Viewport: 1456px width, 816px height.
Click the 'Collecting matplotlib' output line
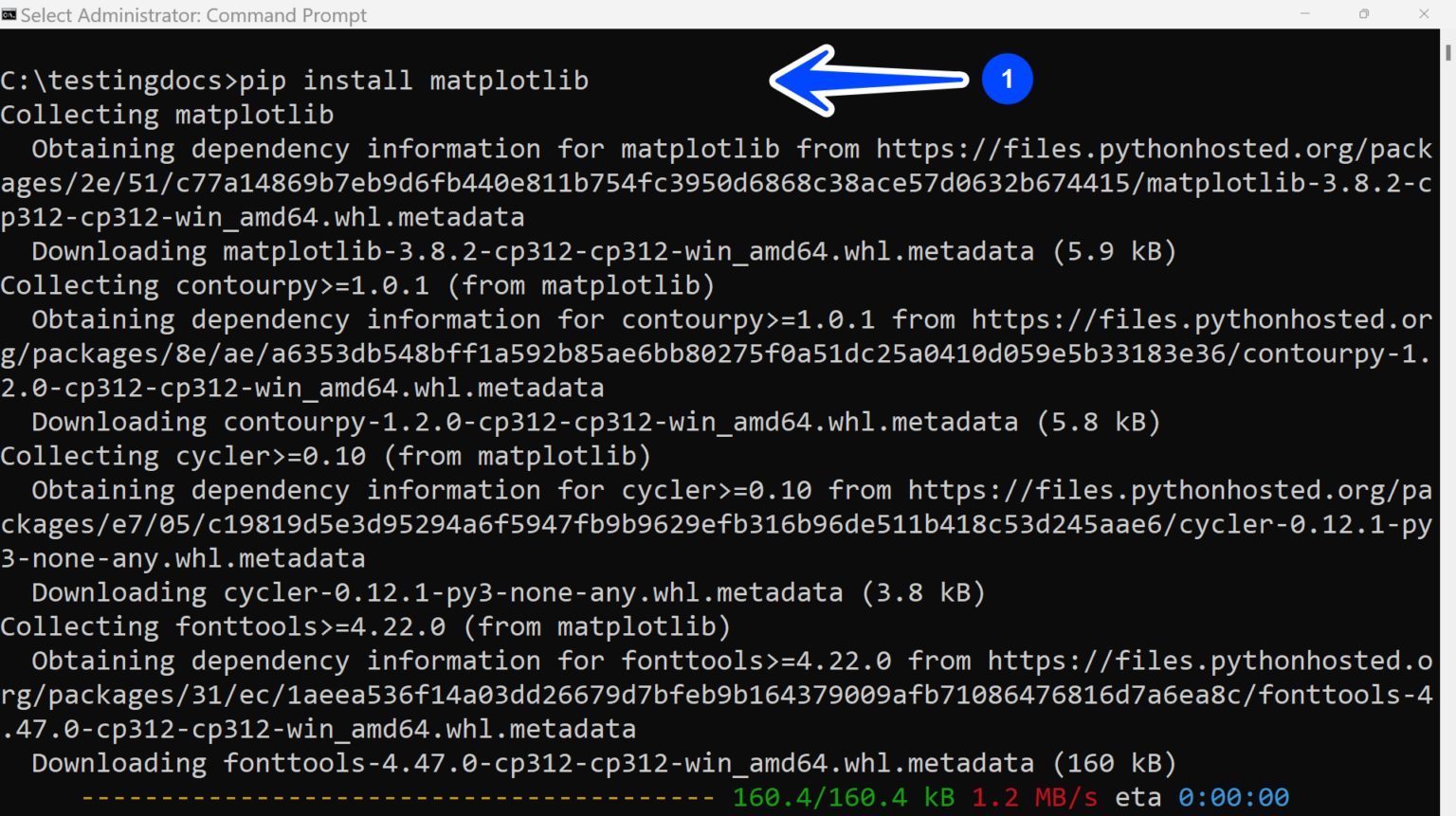pyautogui.click(x=167, y=115)
